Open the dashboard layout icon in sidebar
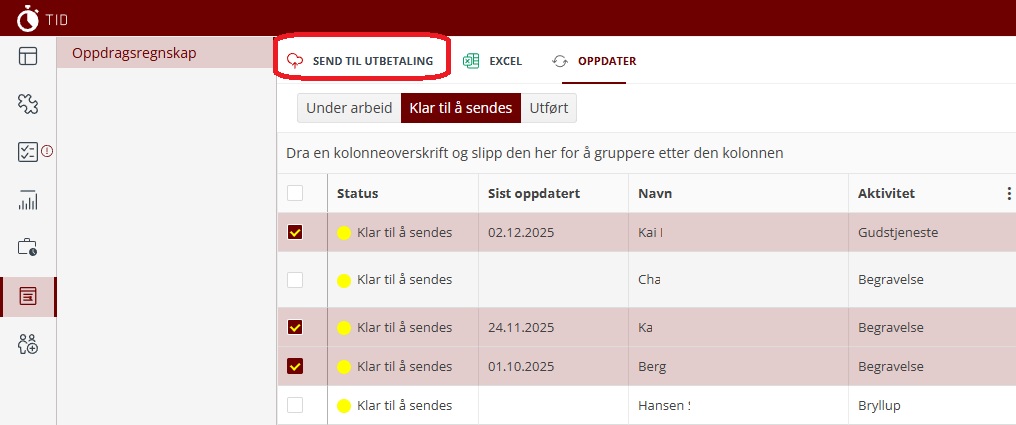This screenshot has width=1016, height=425. pos(28,55)
